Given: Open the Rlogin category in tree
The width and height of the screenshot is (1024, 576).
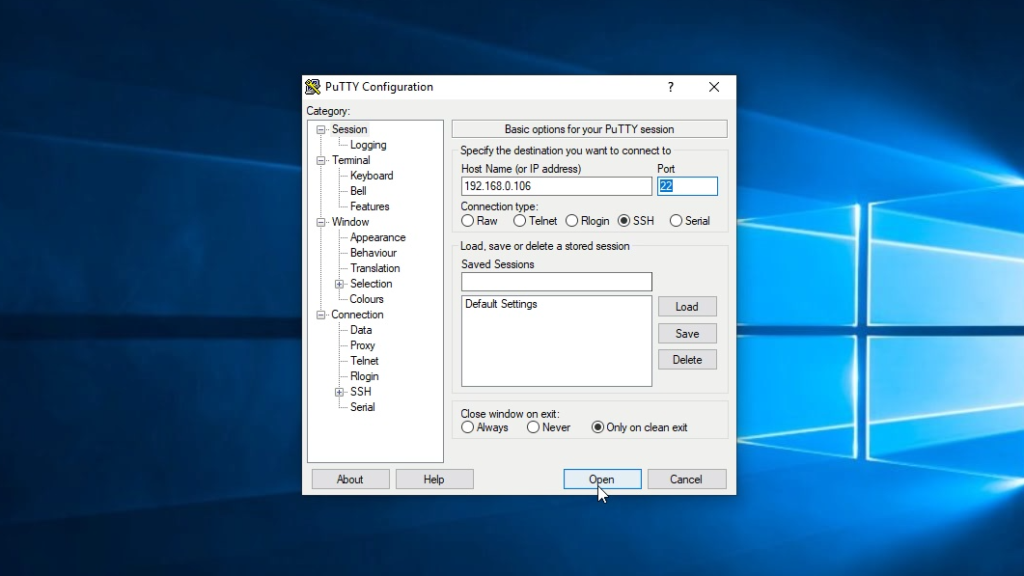Looking at the screenshot, I should click(x=364, y=376).
